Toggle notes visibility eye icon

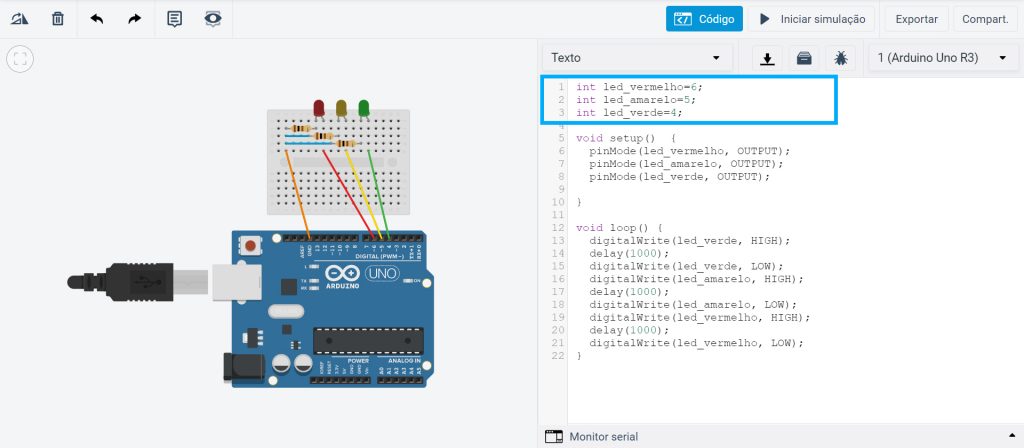213,19
